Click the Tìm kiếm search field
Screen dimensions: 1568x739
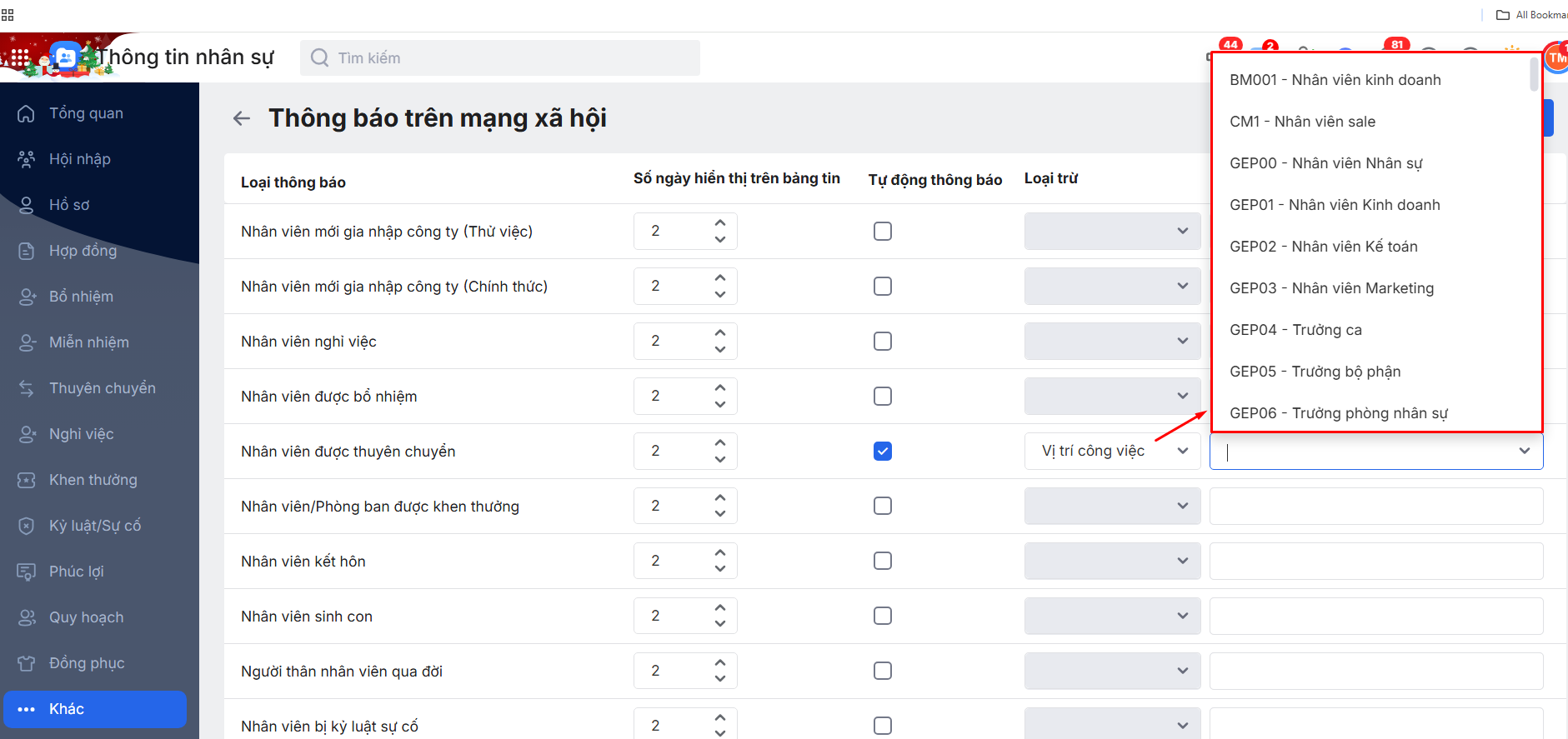click(x=500, y=58)
